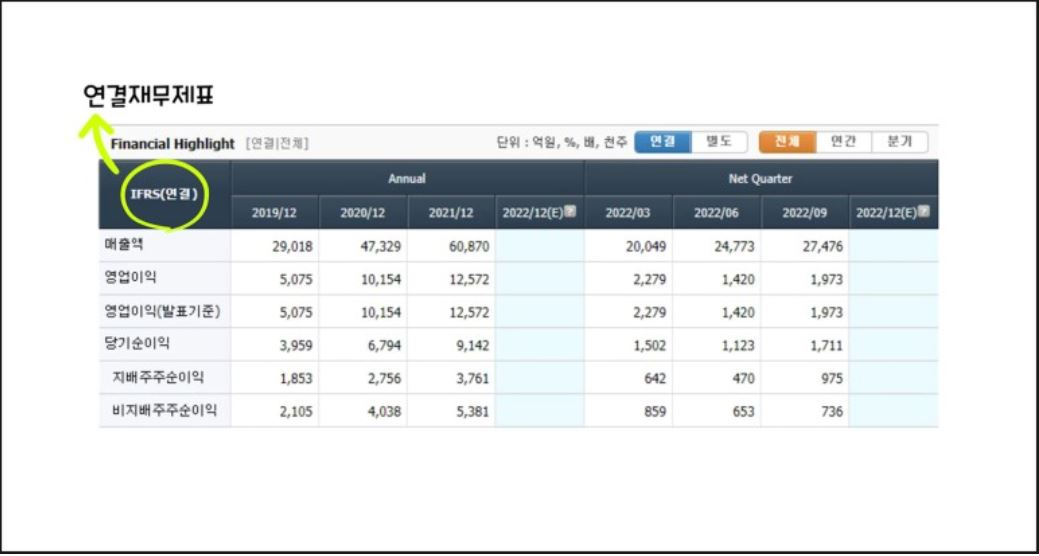This screenshot has width=1039, height=556.
Task: Click the Financial Highlight title
Action: point(172,144)
